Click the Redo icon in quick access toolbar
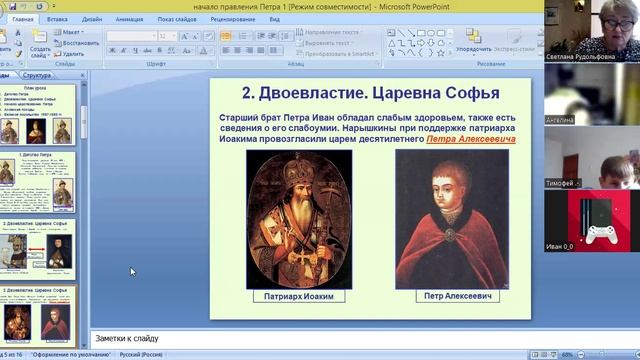The width and height of the screenshot is (640, 360). pyautogui.click(x=40, y=7)
